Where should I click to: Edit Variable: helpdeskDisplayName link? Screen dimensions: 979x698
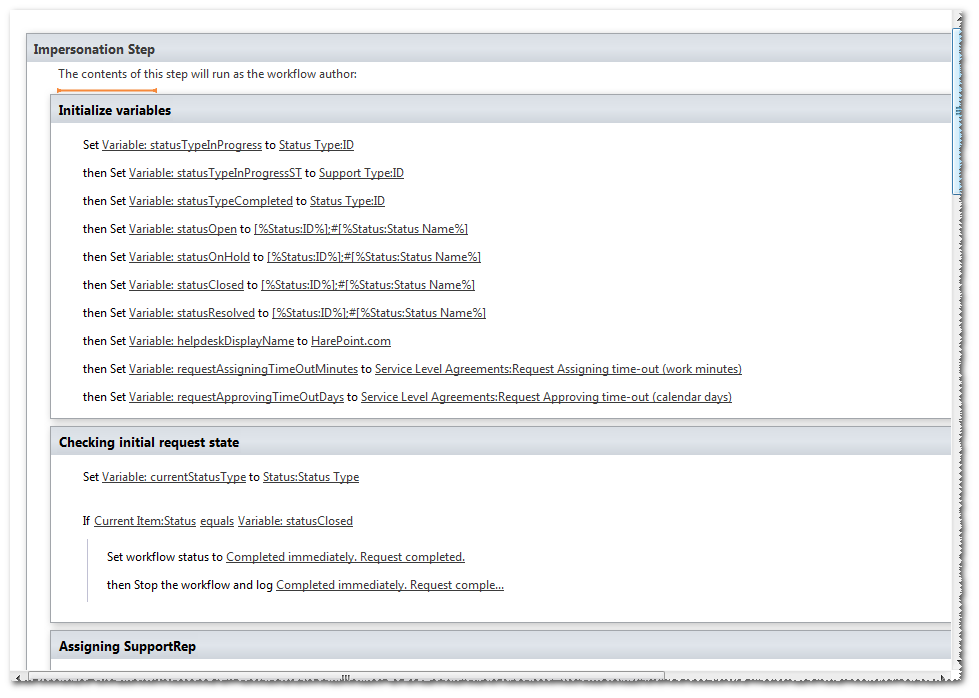[211, 341]
